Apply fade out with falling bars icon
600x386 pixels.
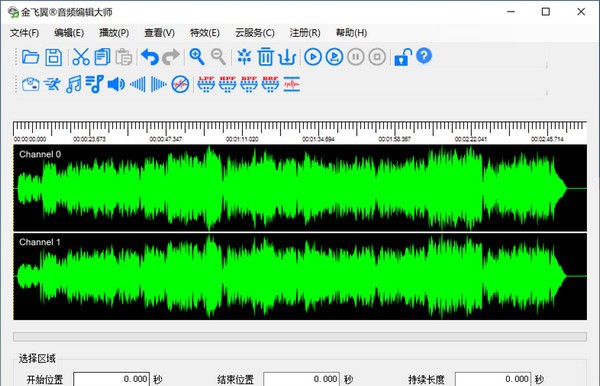(x=158, y=84)
